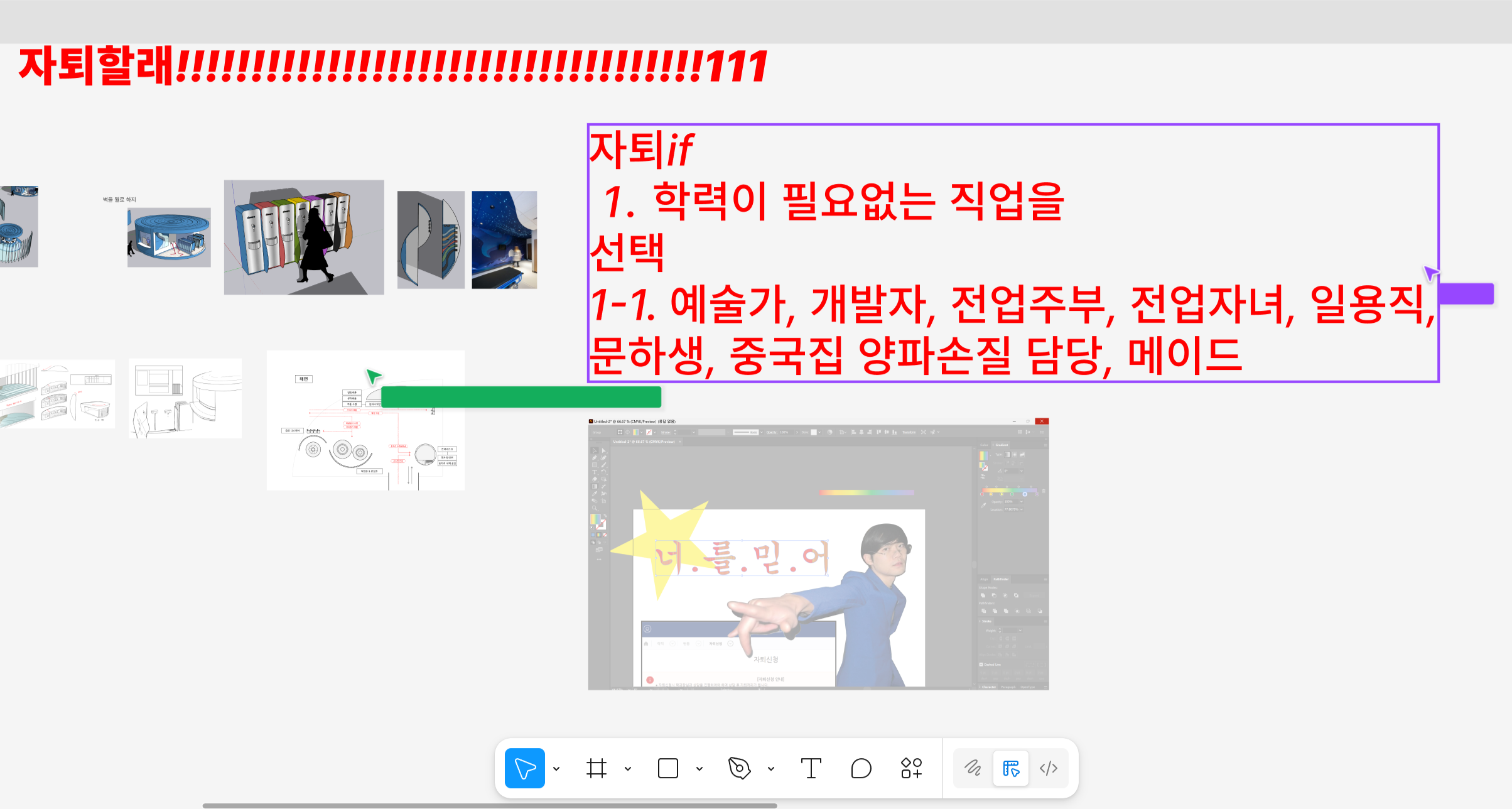Switch to Draw mode squiggle toggle

pyautogui.click(x=973, y=768)
